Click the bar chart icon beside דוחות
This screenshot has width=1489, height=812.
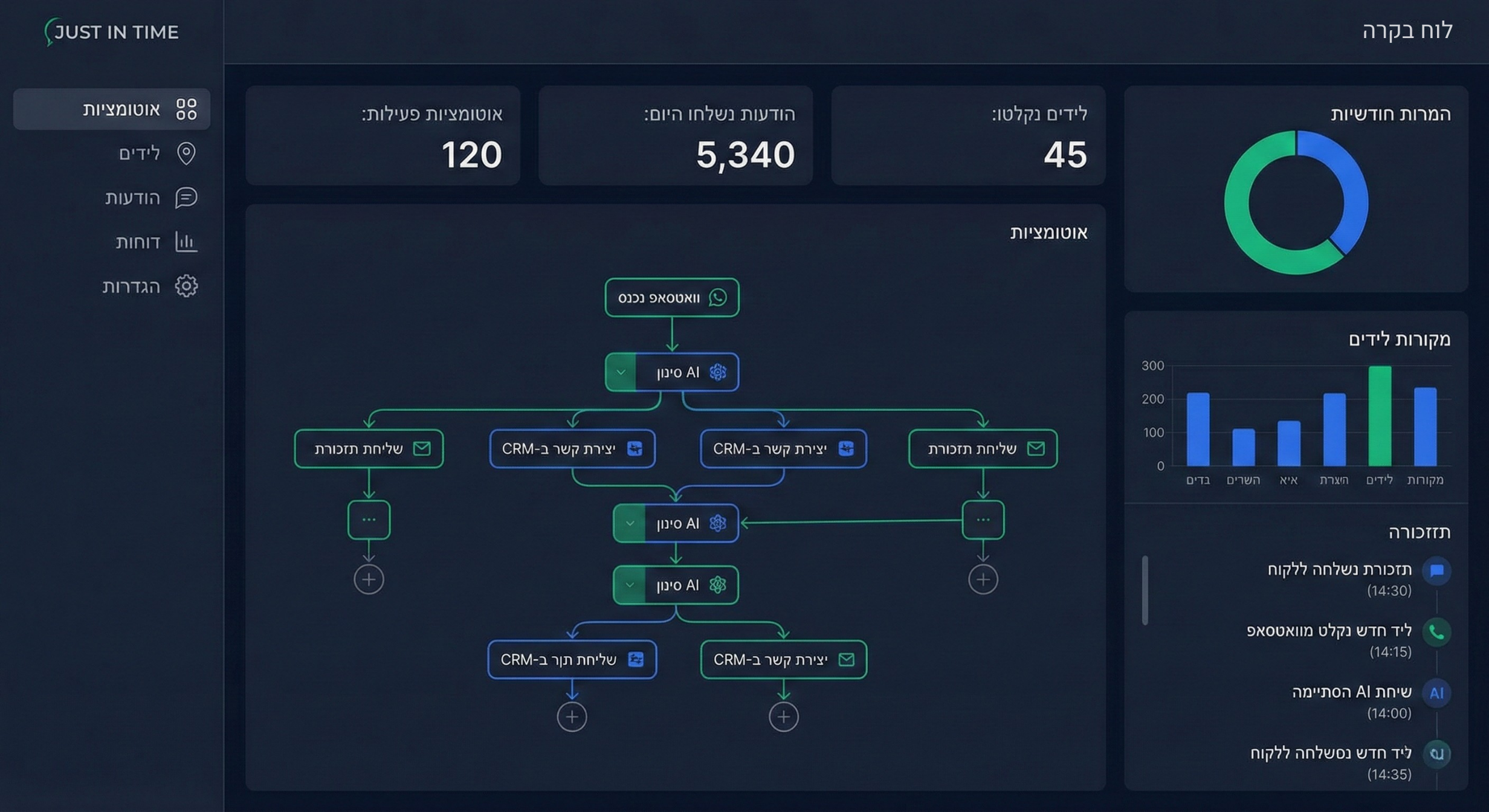click(x=186, y=242)
